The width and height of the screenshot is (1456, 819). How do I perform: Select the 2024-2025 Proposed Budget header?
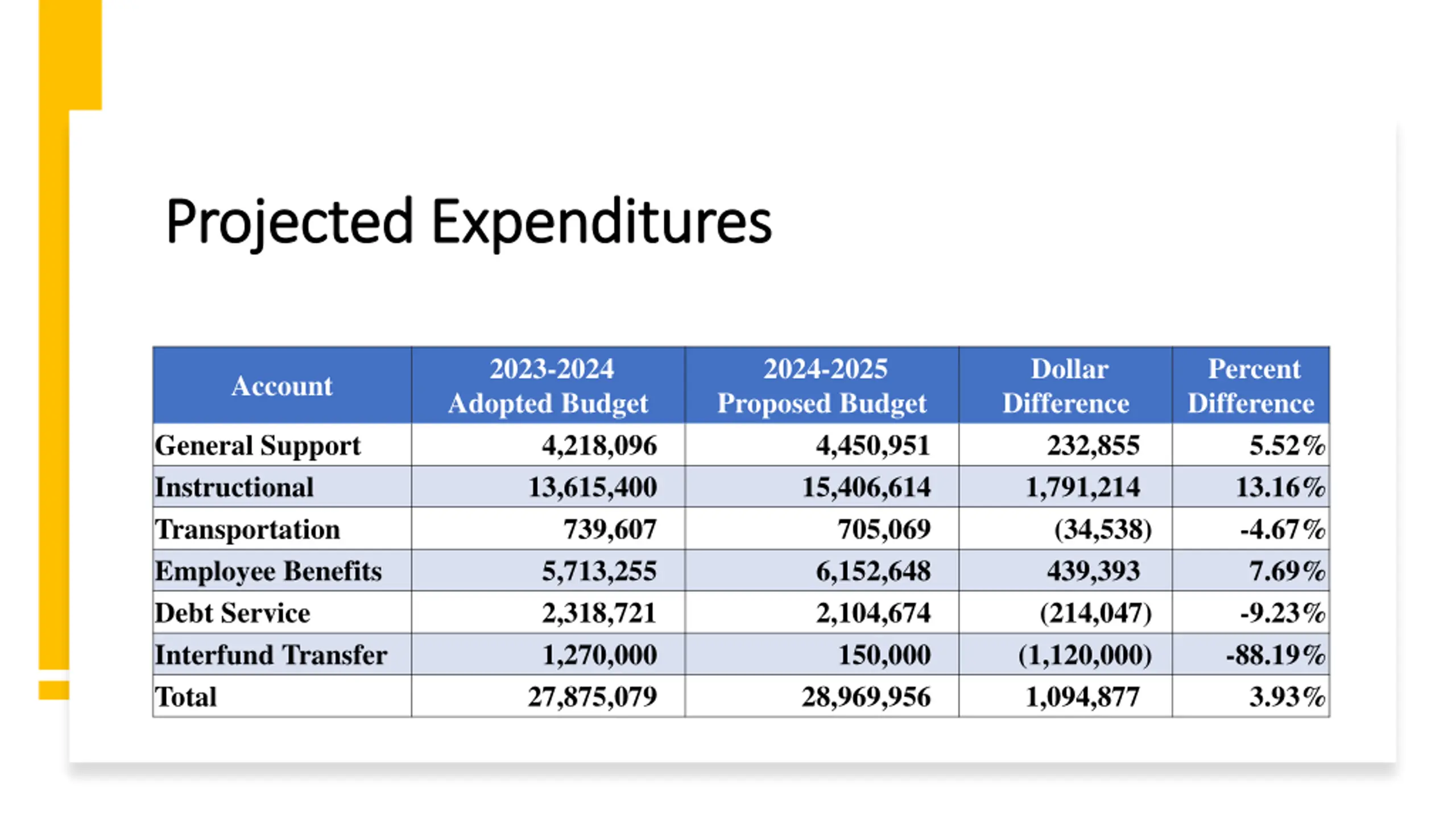[822, 386]
